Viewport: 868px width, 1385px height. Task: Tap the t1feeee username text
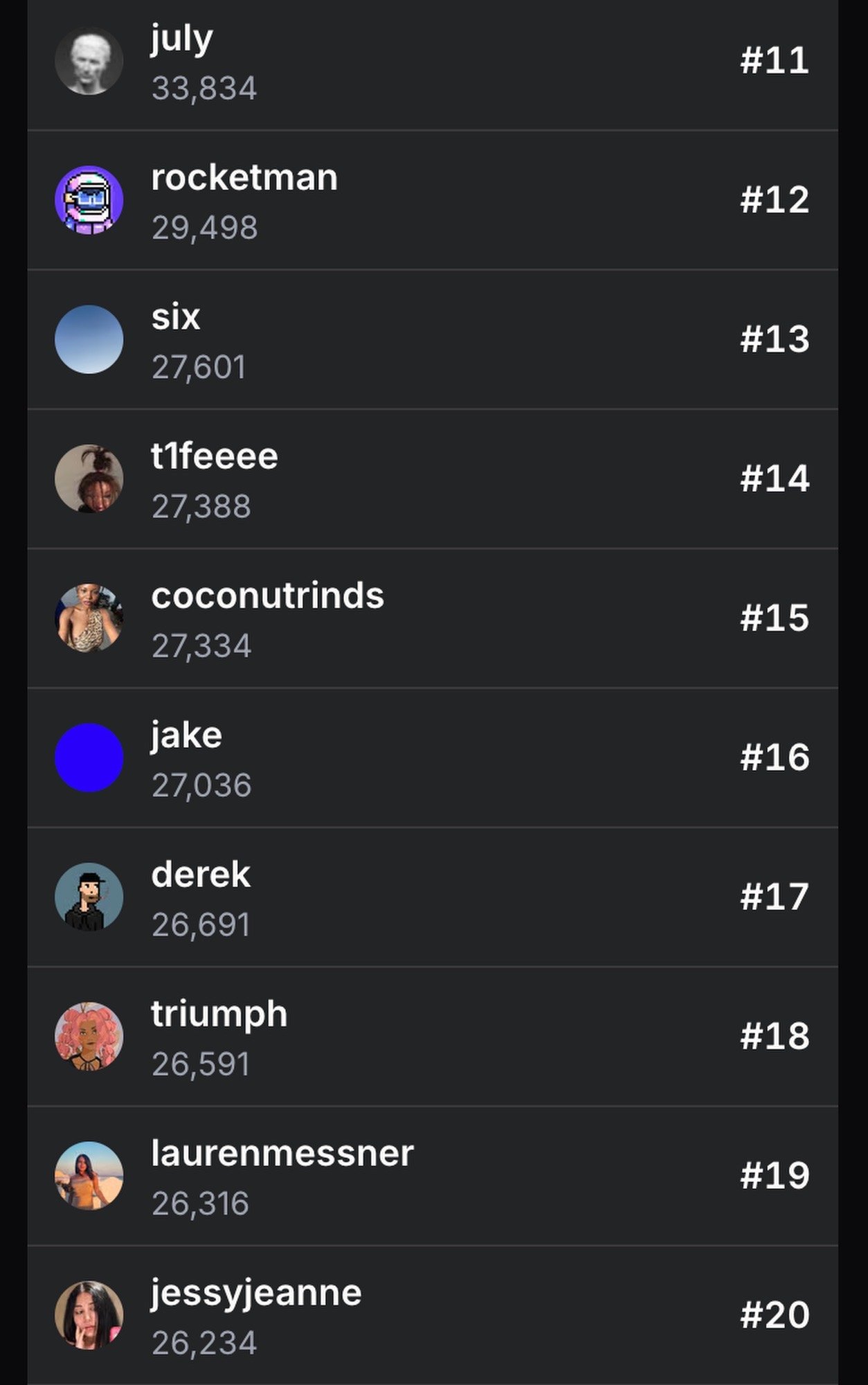(x=214, y=457)
